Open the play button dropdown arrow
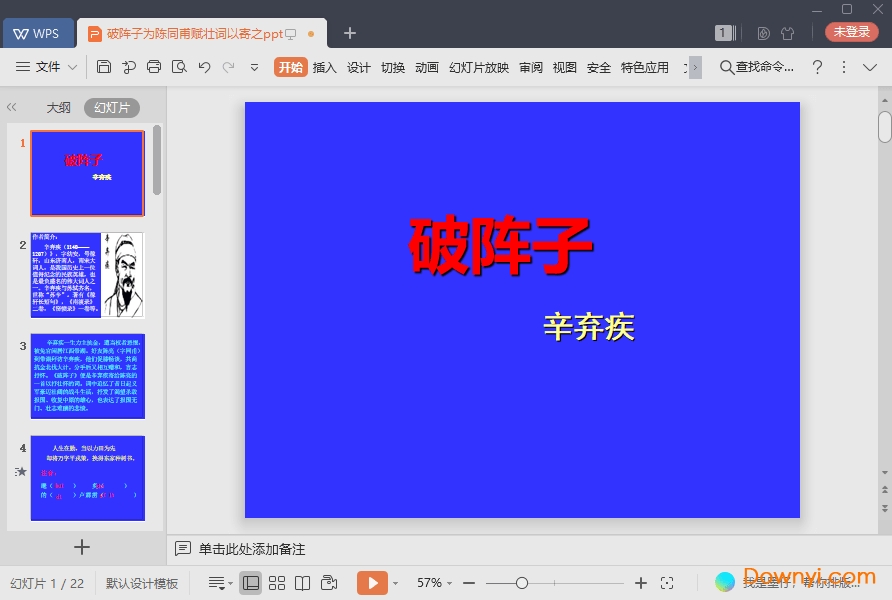The width and height of the screenshot is (892, 600). click(395, 582)
